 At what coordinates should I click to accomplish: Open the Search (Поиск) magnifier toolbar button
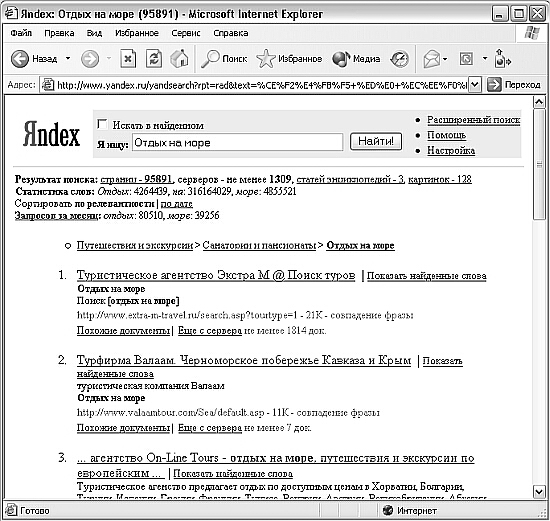224,59
